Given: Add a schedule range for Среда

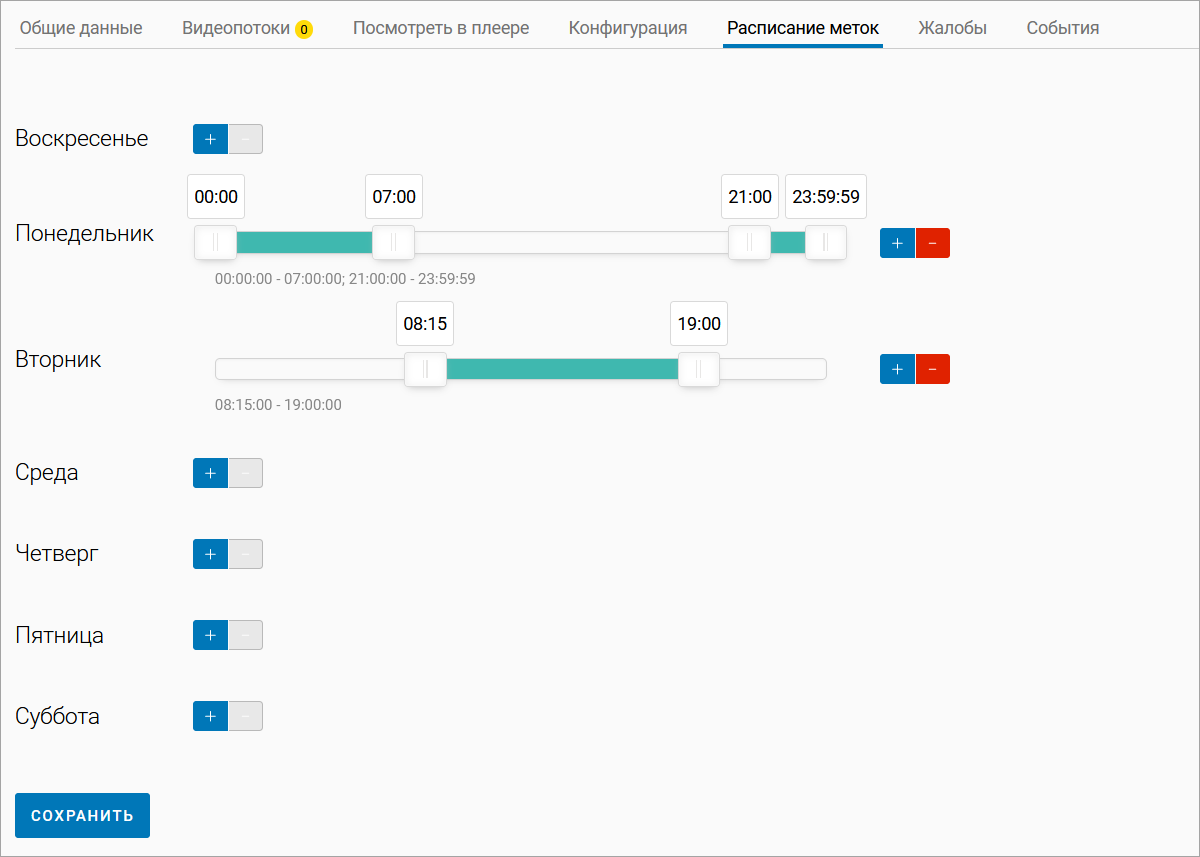Looking at the screenshot, I should pyautogui.click(x=210, y=473).
